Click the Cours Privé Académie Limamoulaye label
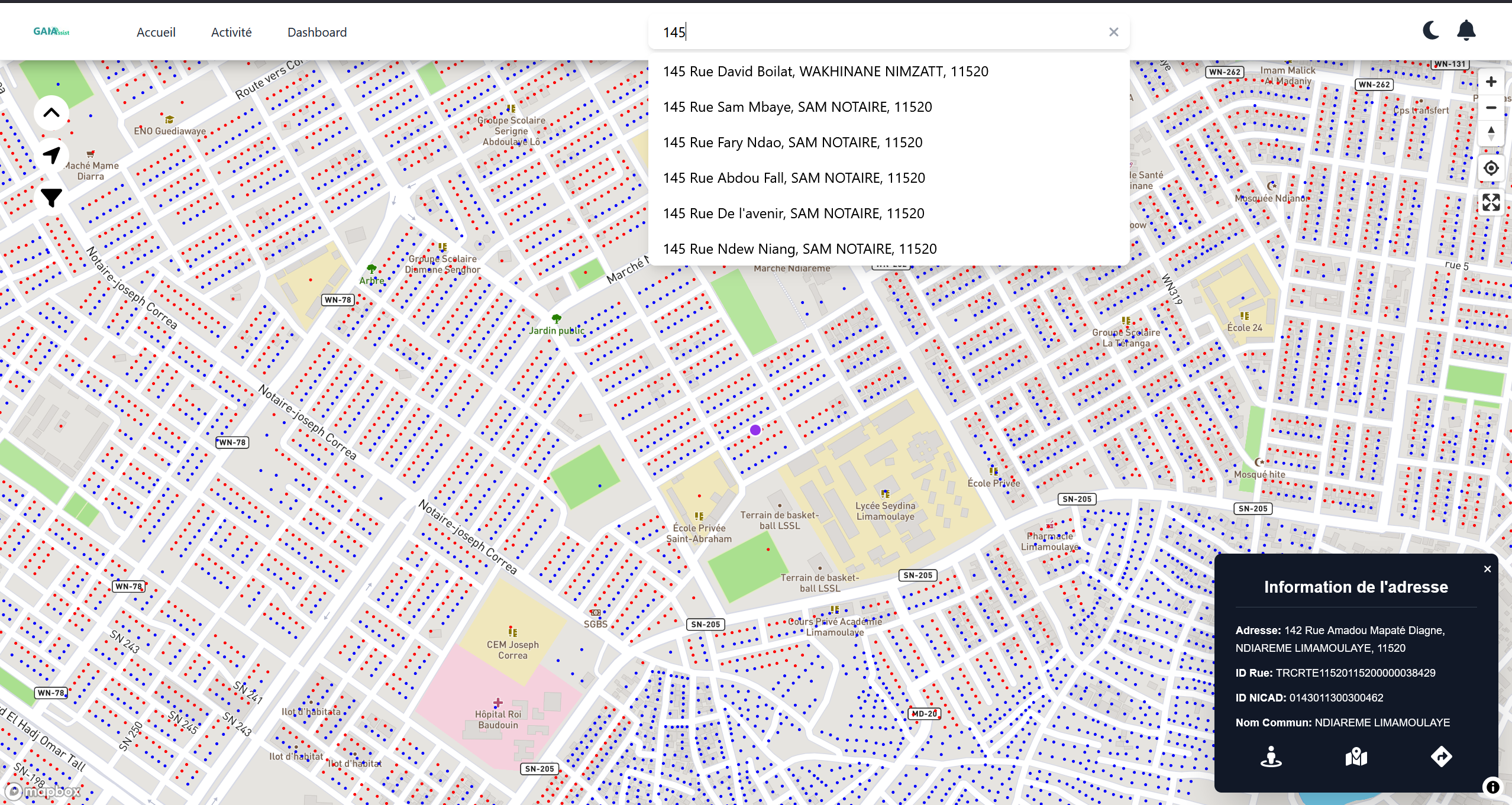 (835, 627)
